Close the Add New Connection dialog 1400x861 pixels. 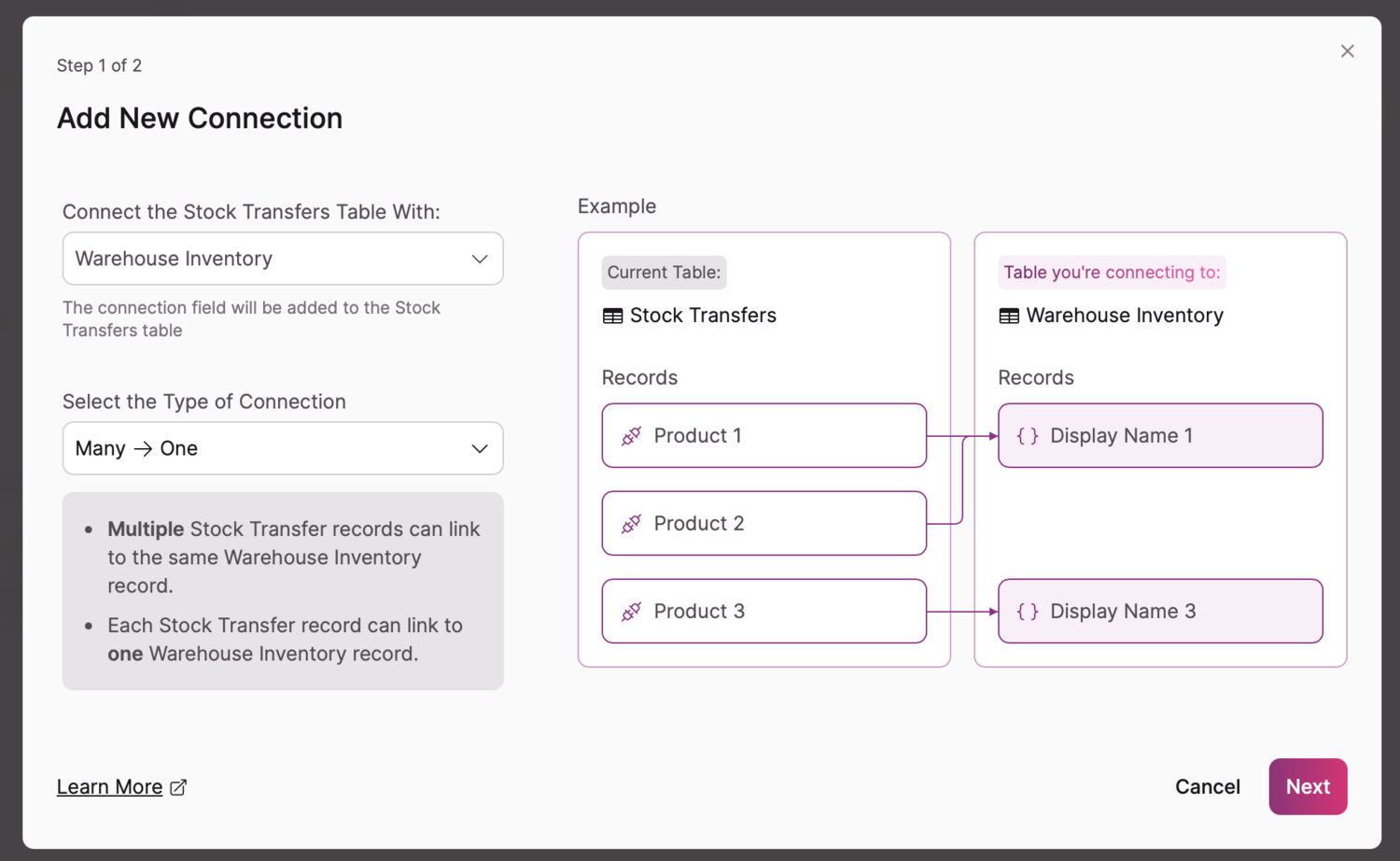tap(1347, 51)
